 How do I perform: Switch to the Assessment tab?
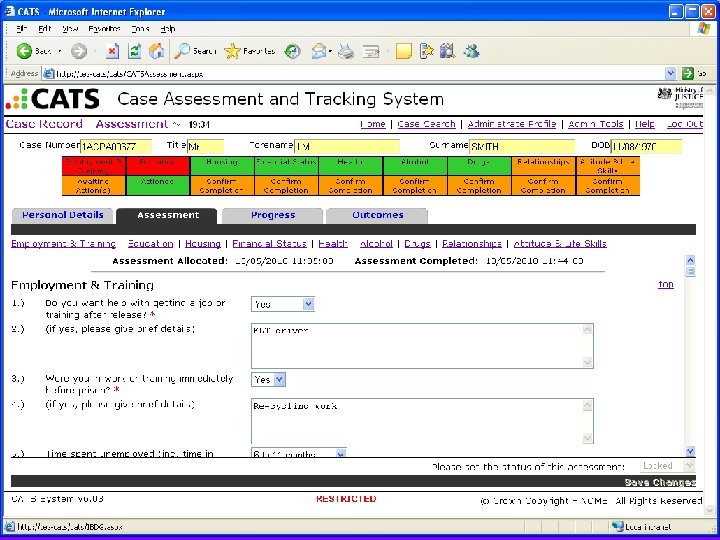(x=167, y=215)
